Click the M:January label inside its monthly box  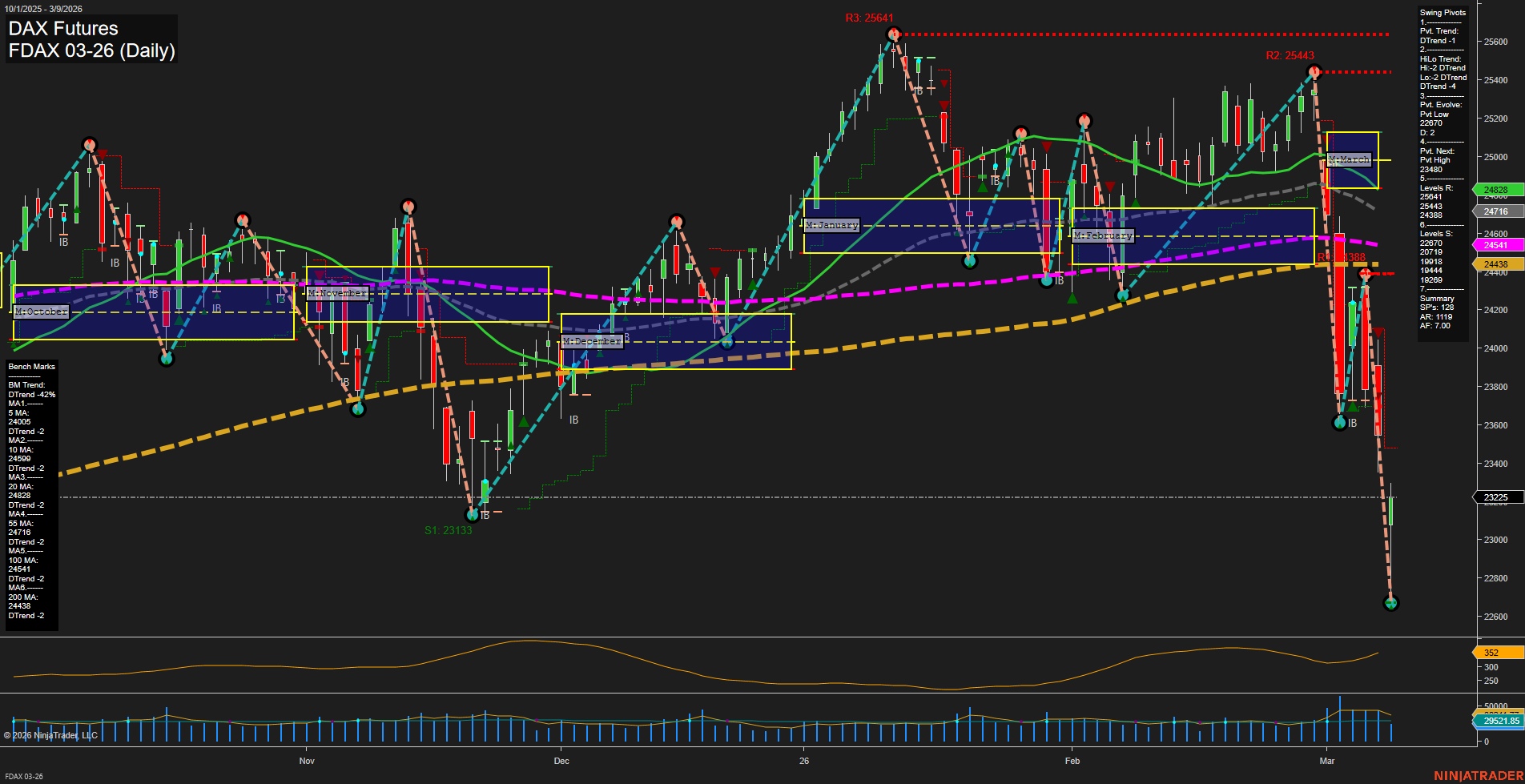coord(831,225)
